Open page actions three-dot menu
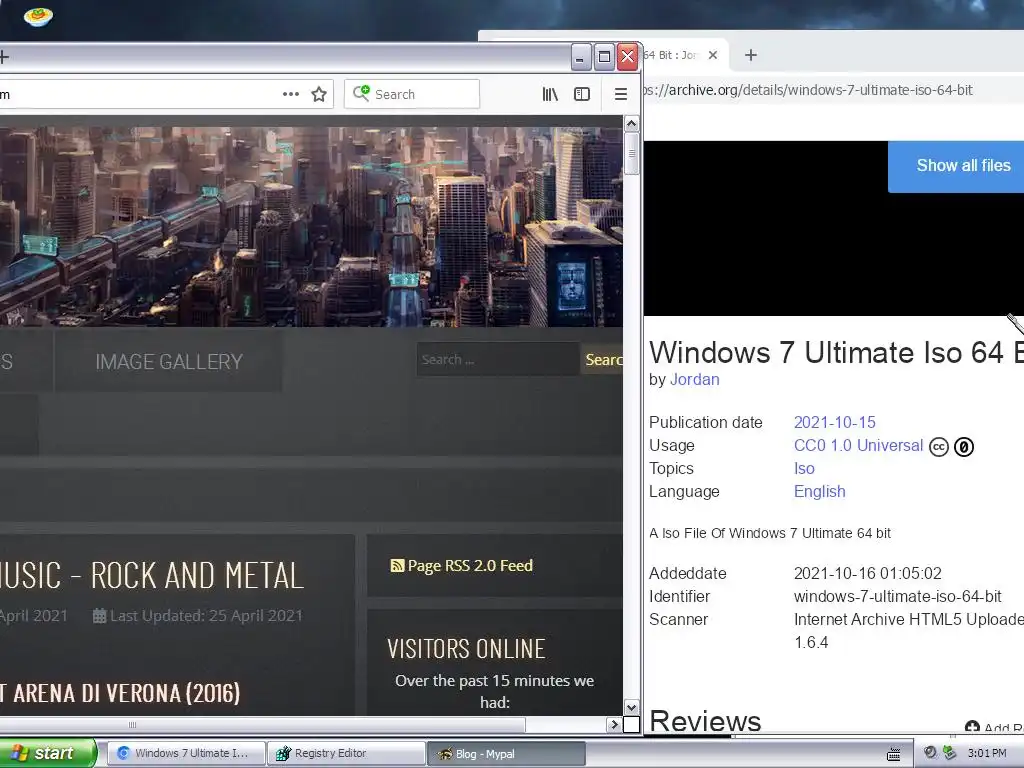Viewport: 1024px width, 768px height. click(x=291, y=94)
